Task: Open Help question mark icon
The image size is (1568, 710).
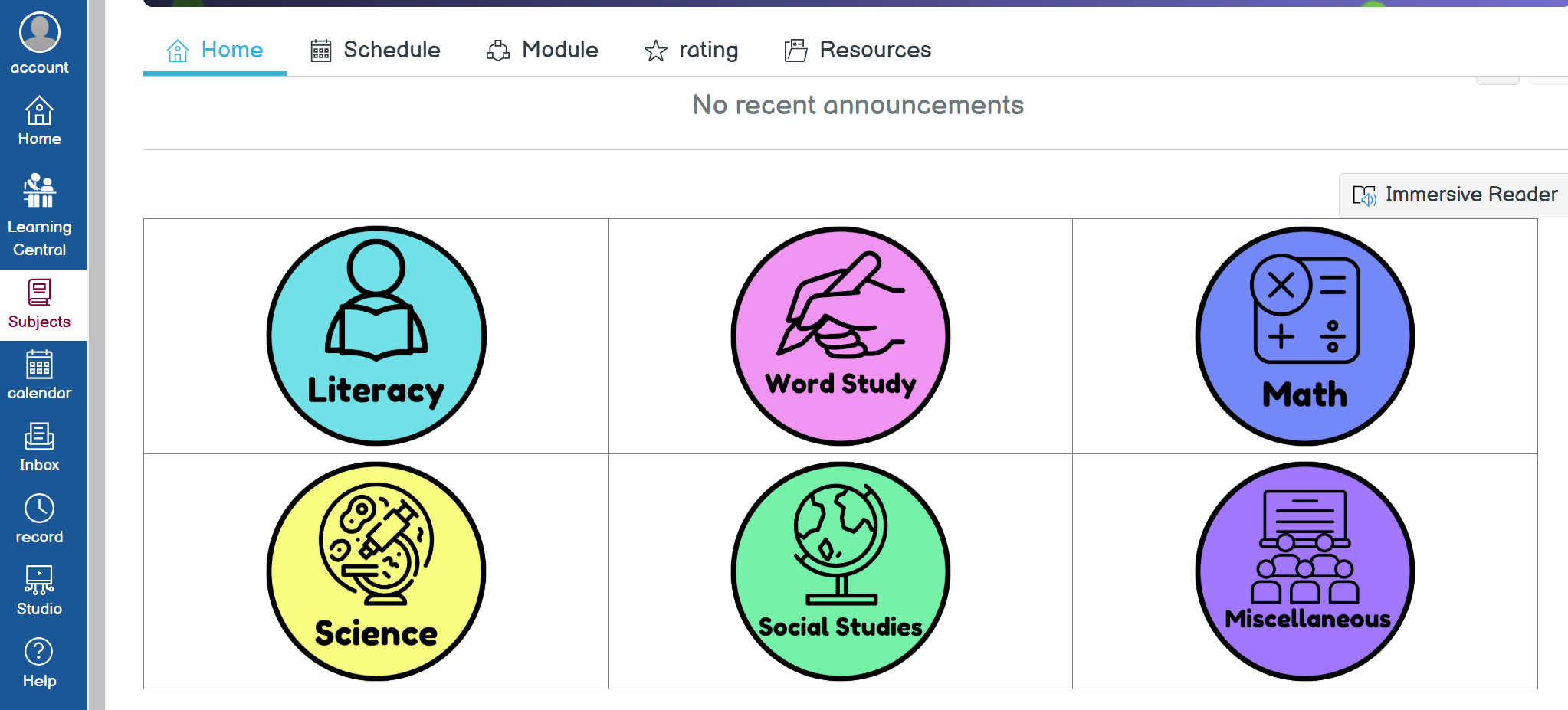Action: pos(39,652)
